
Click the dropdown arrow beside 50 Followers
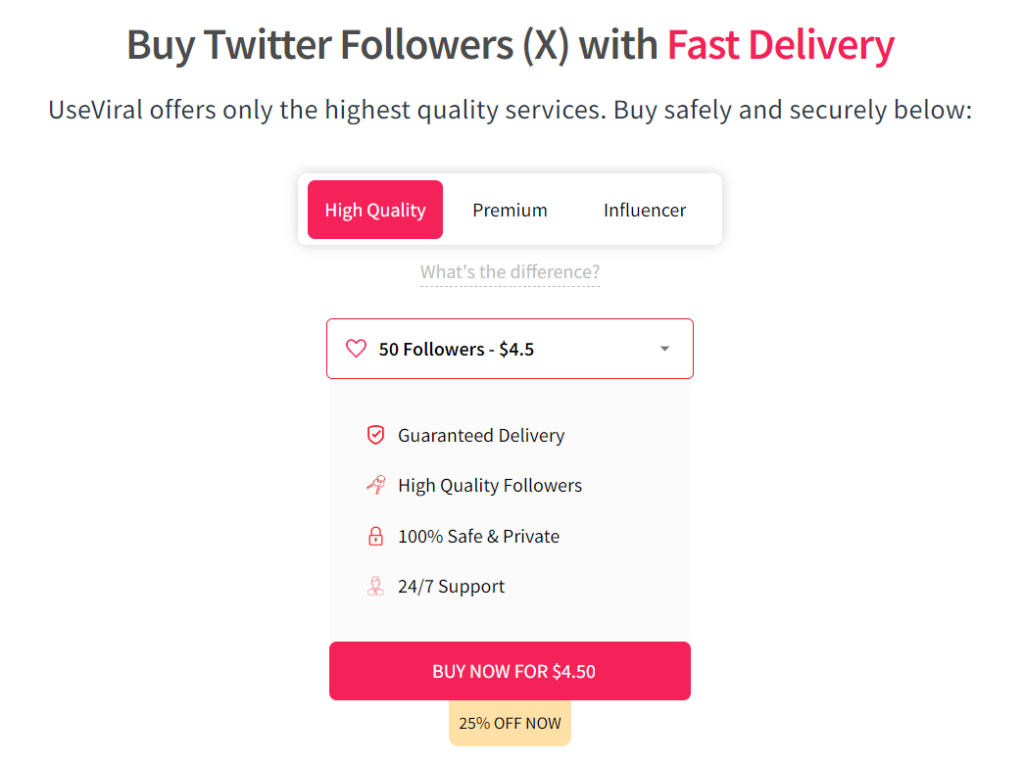tap(664, 348)
